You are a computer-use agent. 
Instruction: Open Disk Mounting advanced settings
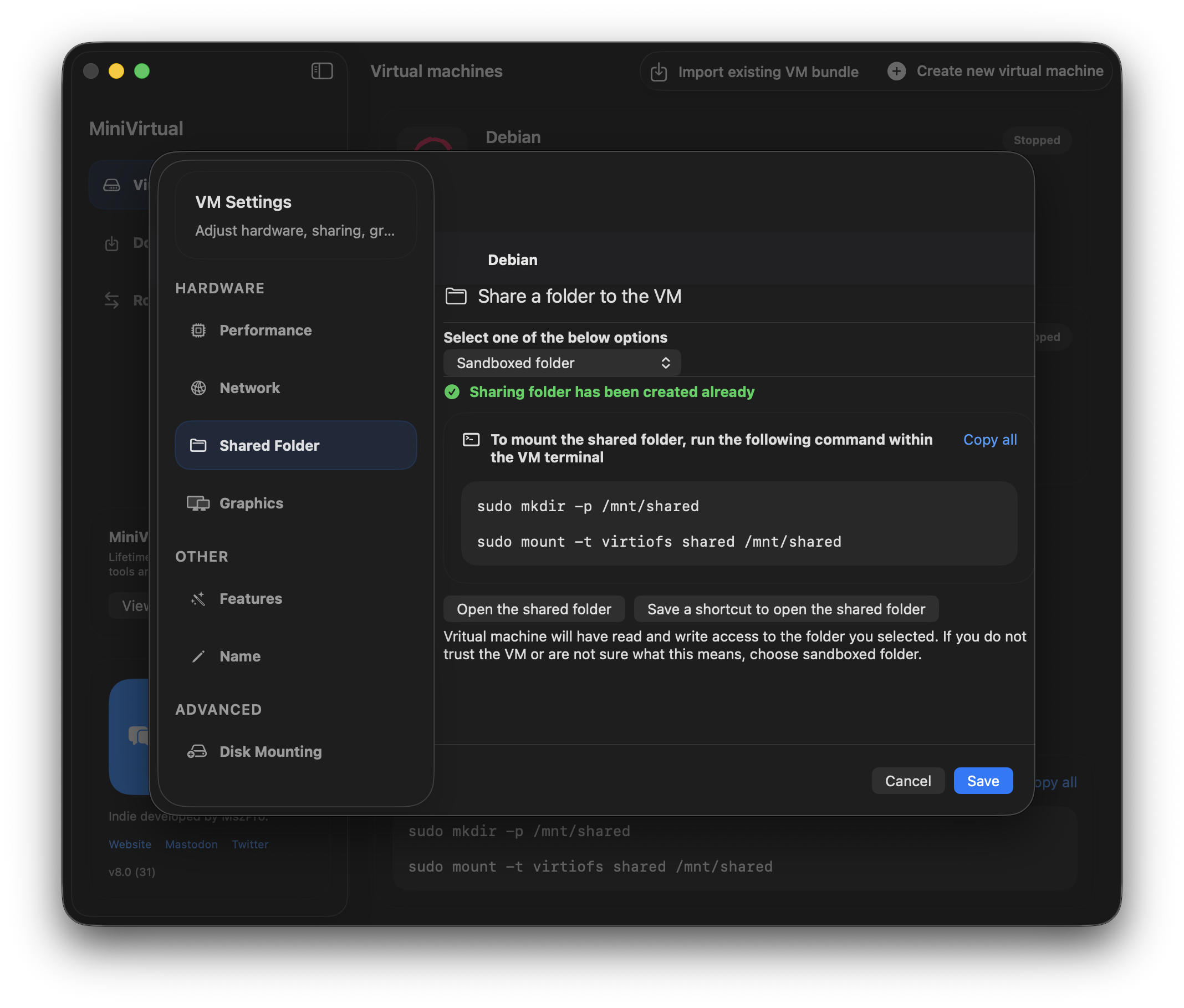coord(295,751)
